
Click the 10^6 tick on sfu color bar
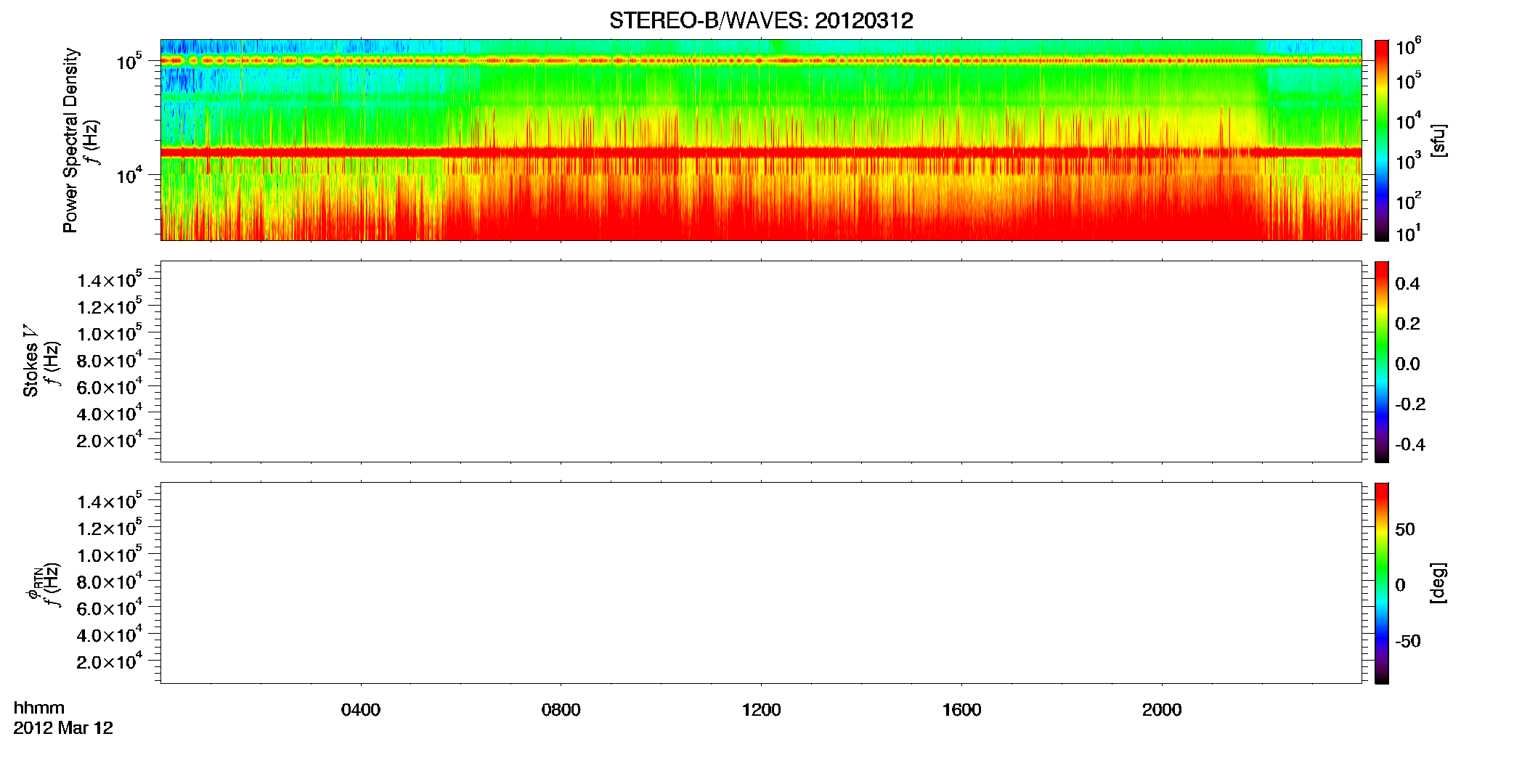point(1408,48)
